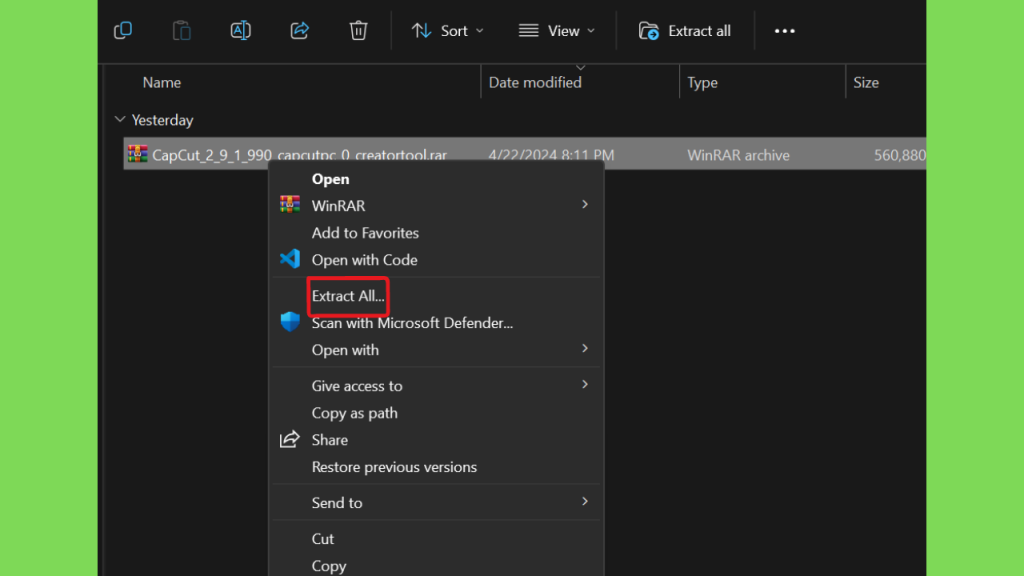Choose Open with Code
Screen dimensions: 1024x576
pos(364,260)
